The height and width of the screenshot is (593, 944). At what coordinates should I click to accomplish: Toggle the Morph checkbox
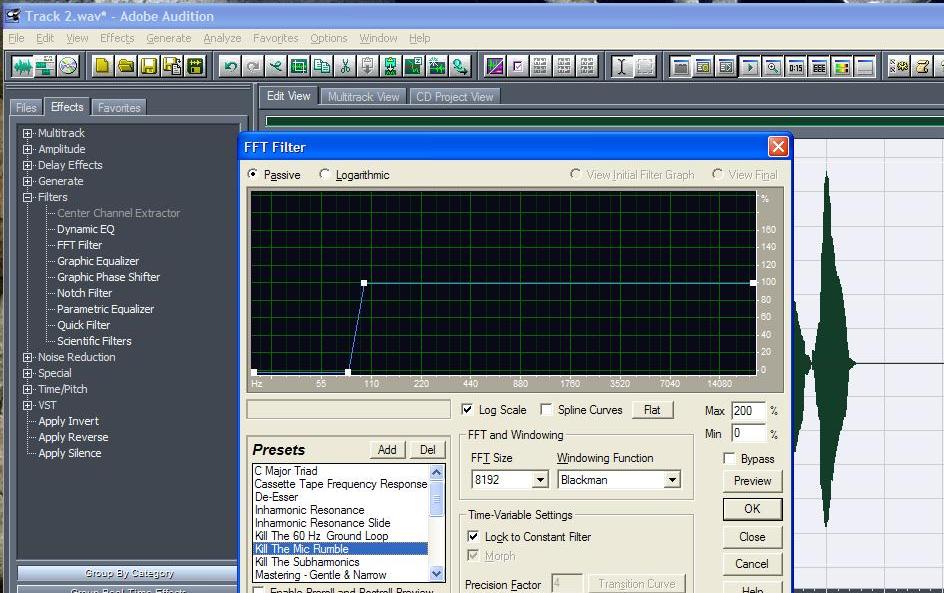pos(473,555)
